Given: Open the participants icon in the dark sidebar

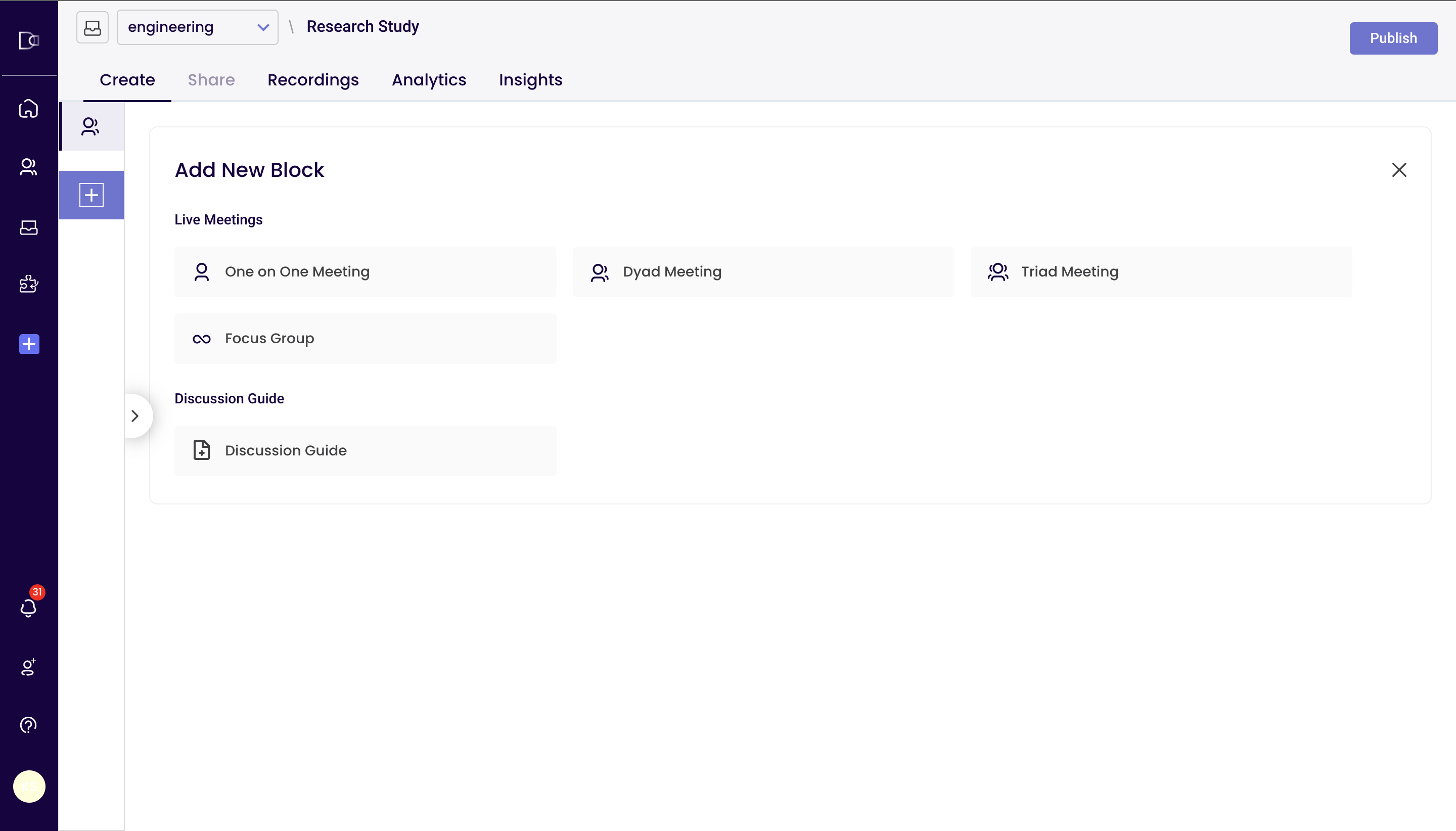Looking at the screenshot, I should click(28, 167).
